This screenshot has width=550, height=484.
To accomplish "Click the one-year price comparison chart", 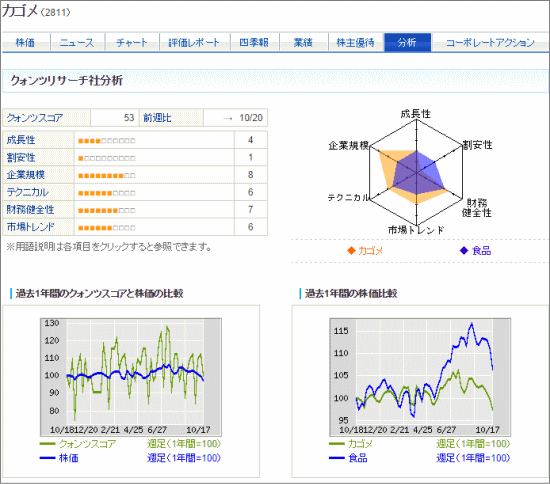I will click(x=420, y=377).
